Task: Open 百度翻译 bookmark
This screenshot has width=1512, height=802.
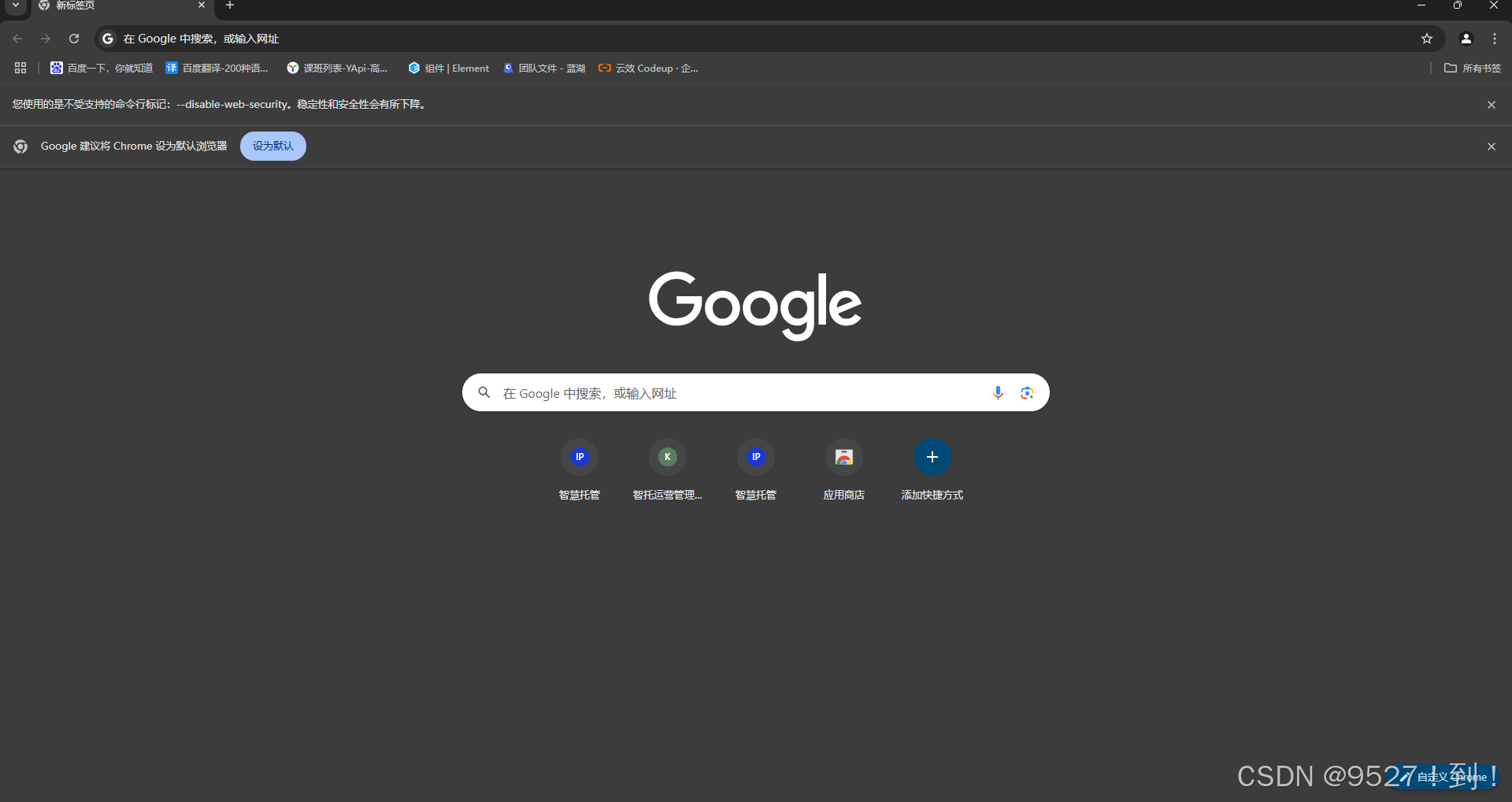Action: coord(217,69)
